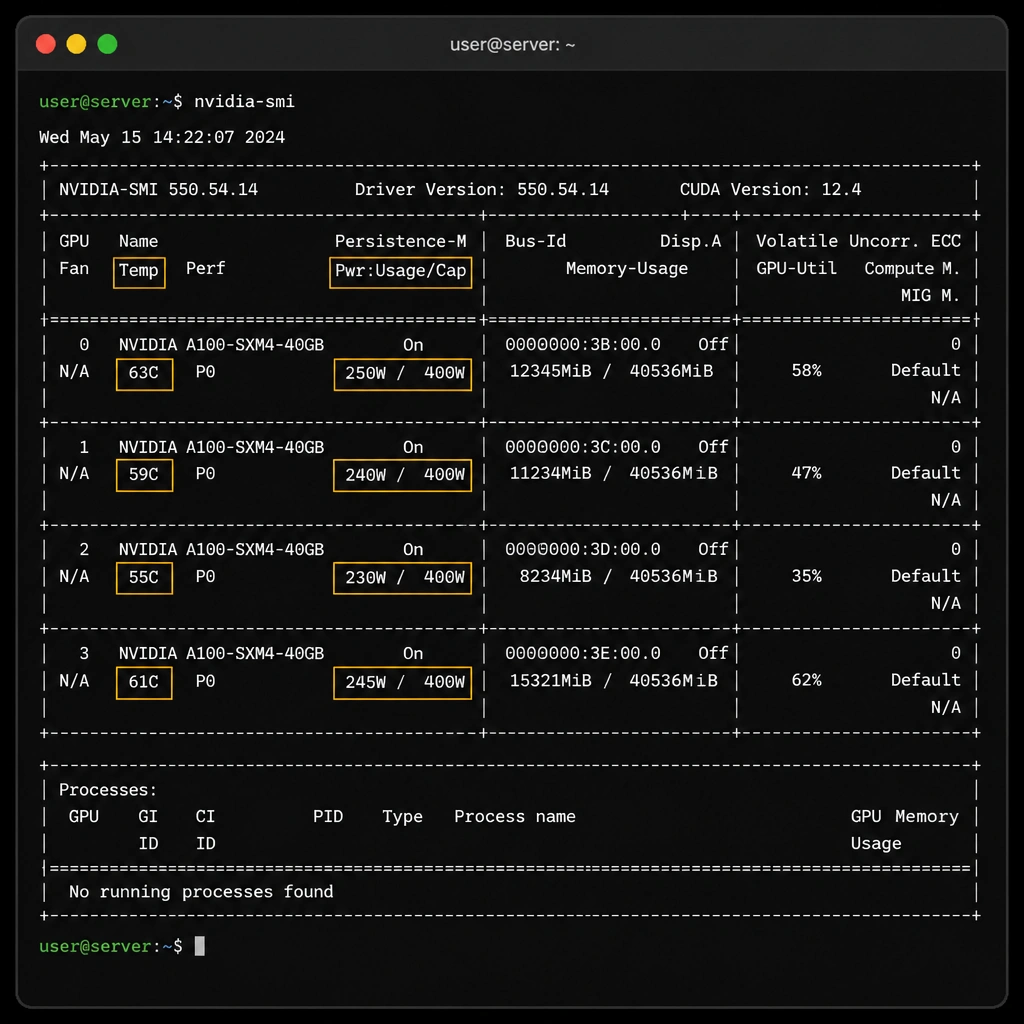This screenshot has height=1024, width=1024.
Task: Click the red close window button
Action: pyautogui.click(x=46, y=44)
